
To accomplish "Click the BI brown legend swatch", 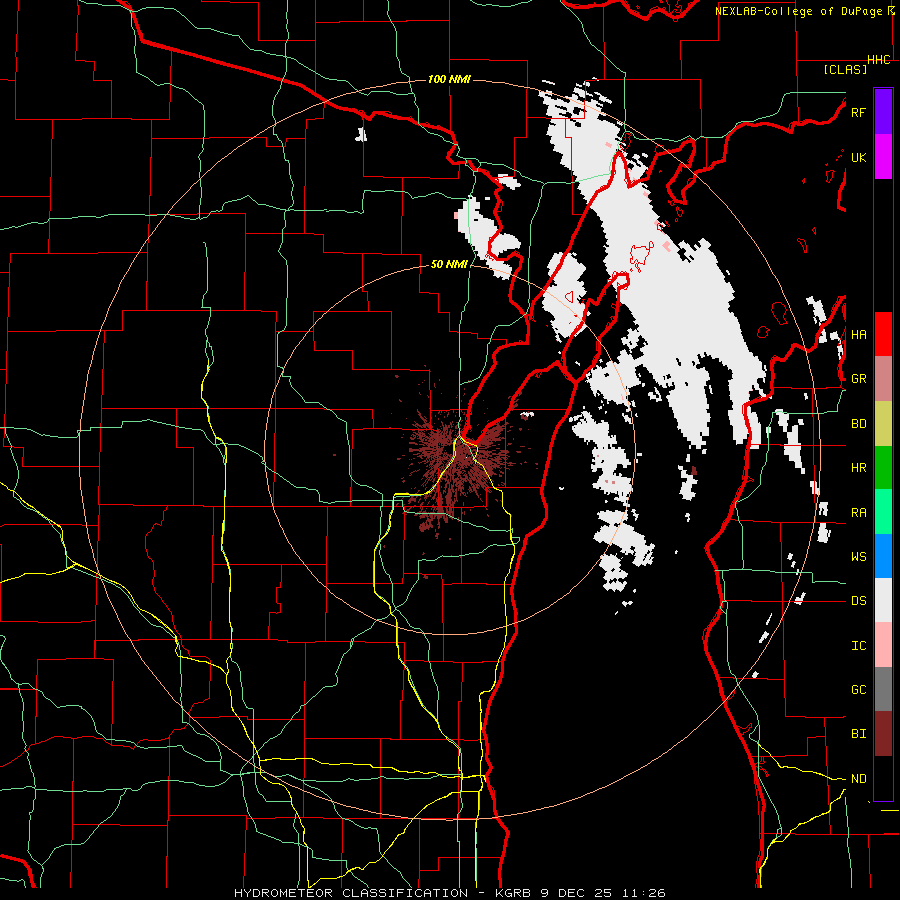I will point(883,734).
